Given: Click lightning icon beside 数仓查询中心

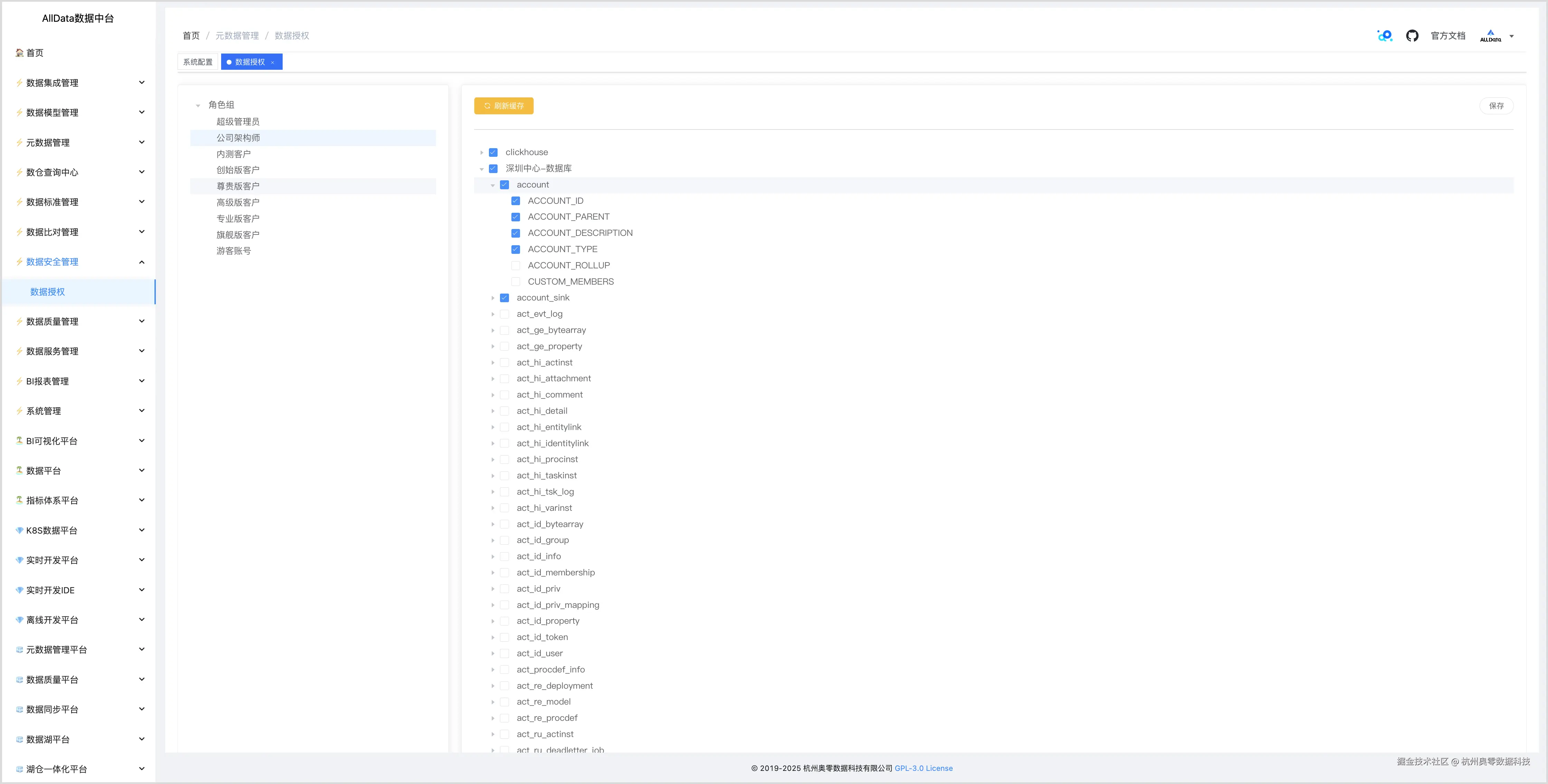Looking at the screenshot, I should (19, 172).
